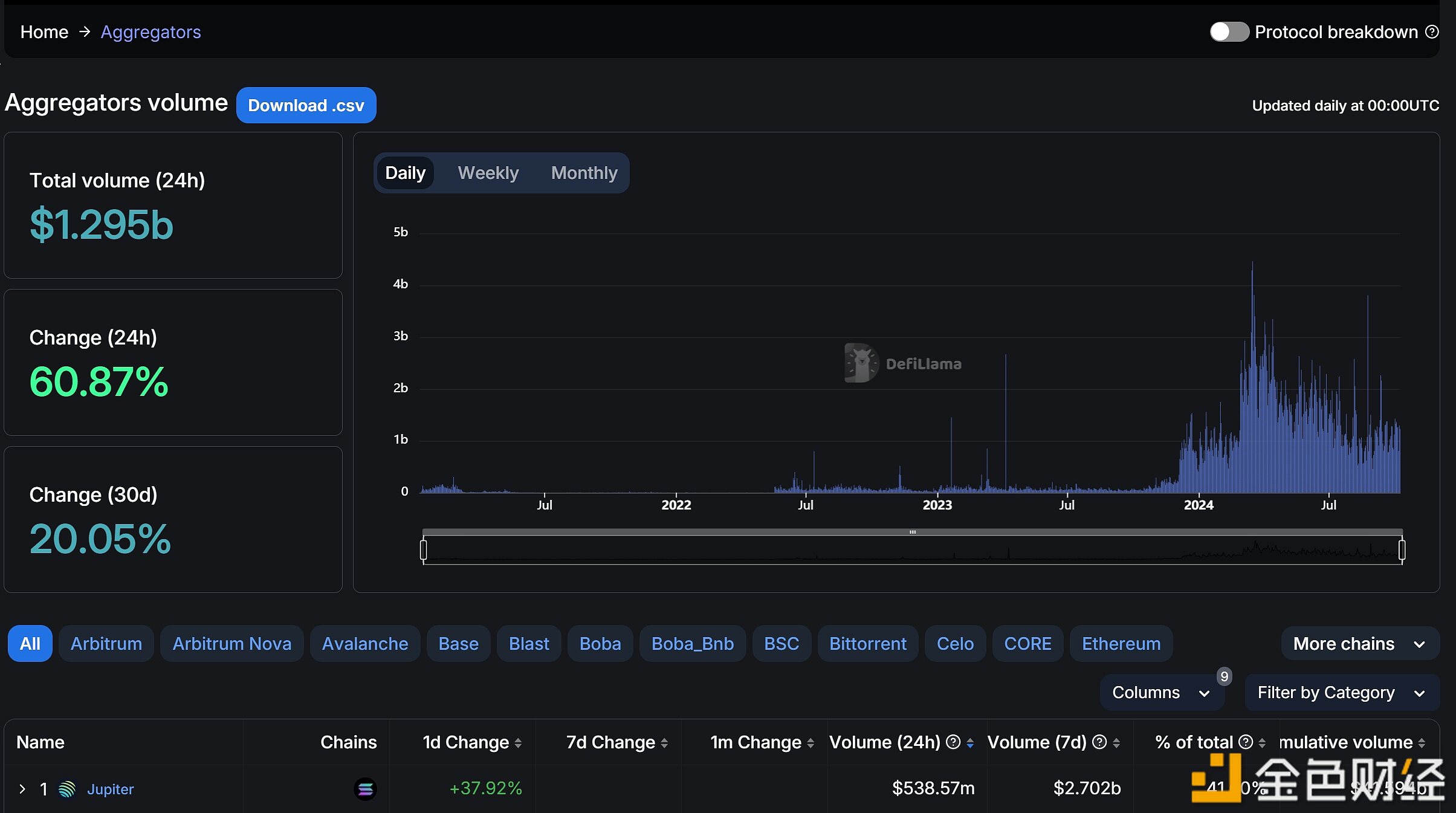Click the 20.05% 30d change value
Image resolution: width=1456 pixels, height=813 pixels.
pyautogui.click(x=100, y=539)
